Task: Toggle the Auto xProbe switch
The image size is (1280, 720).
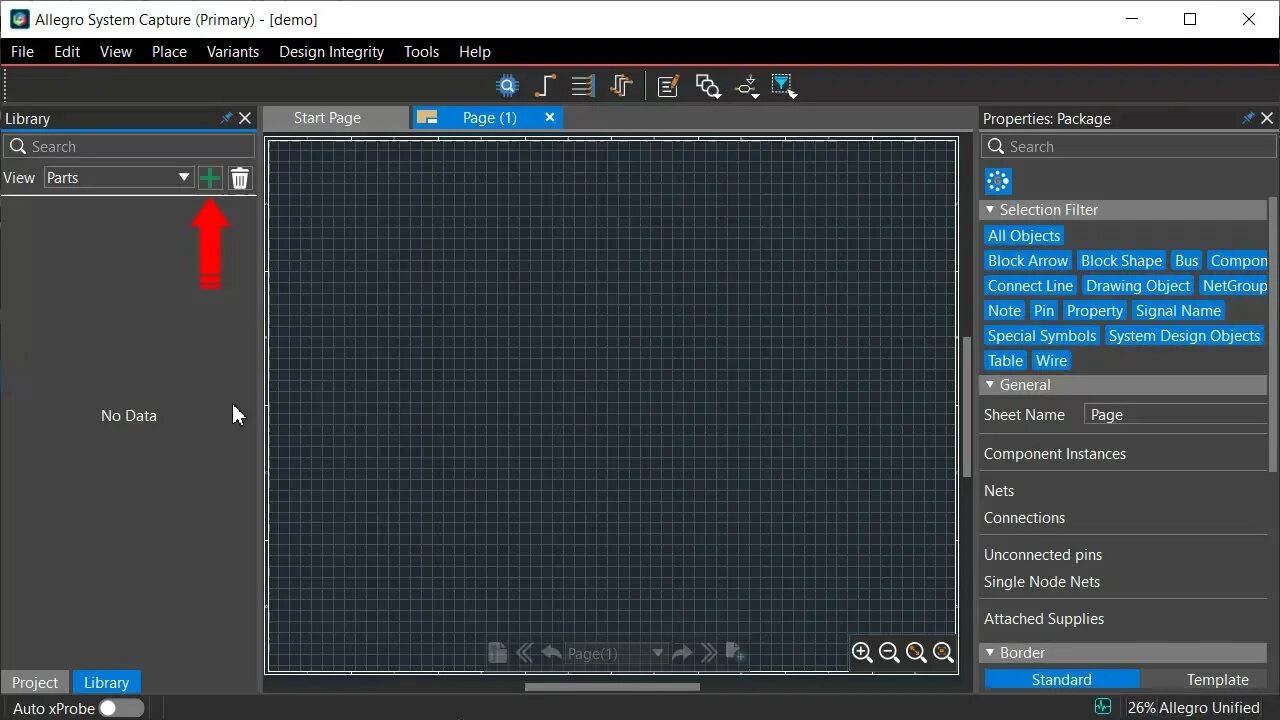Action: [x=121, y=708]
